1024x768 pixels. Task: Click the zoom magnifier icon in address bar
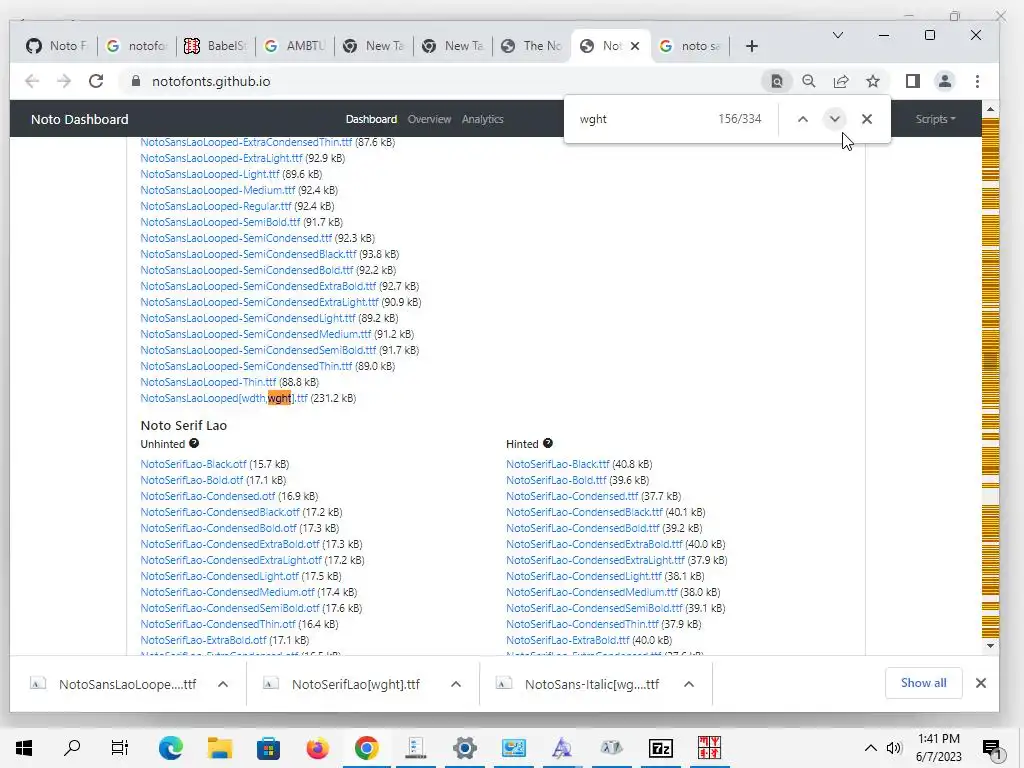(x=808, y=81)
